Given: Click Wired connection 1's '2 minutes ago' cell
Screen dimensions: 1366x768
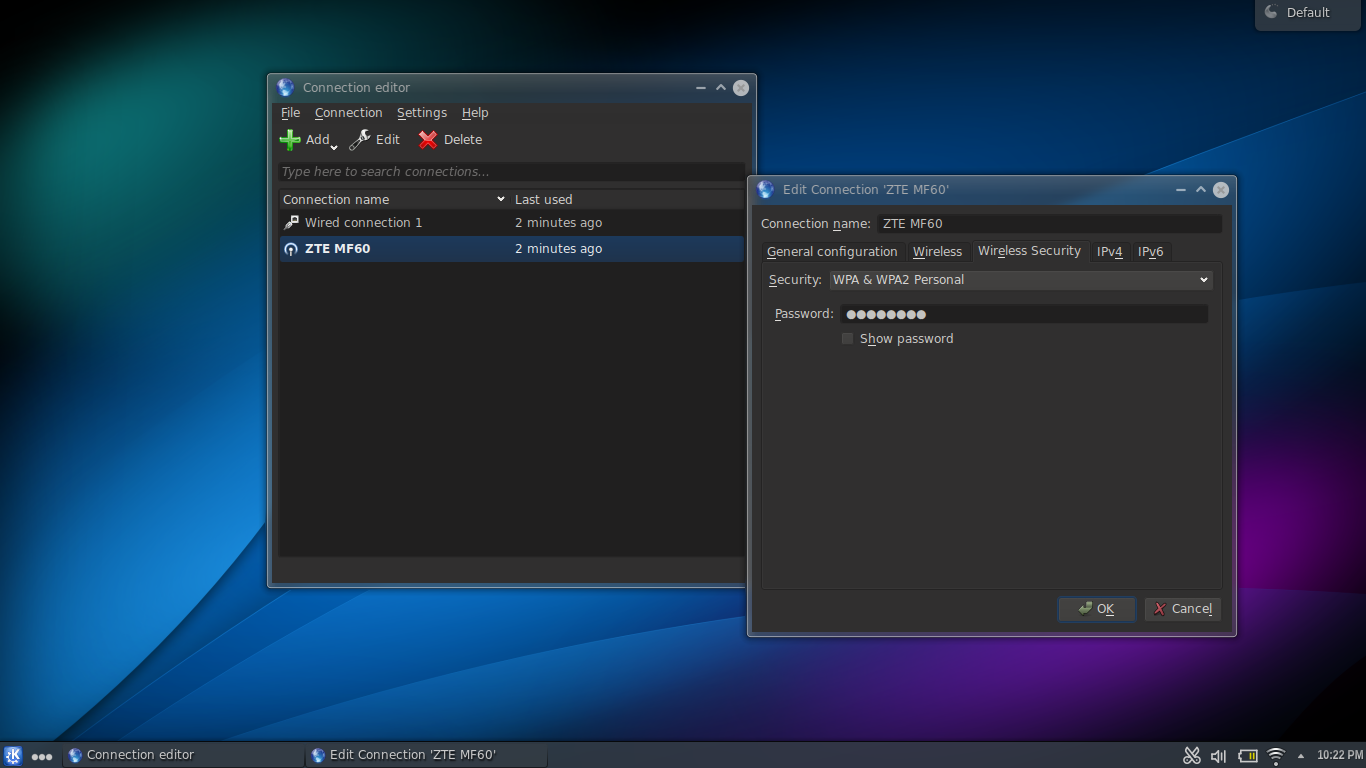Looking at the screenshot, I should [x=558, y=223].
